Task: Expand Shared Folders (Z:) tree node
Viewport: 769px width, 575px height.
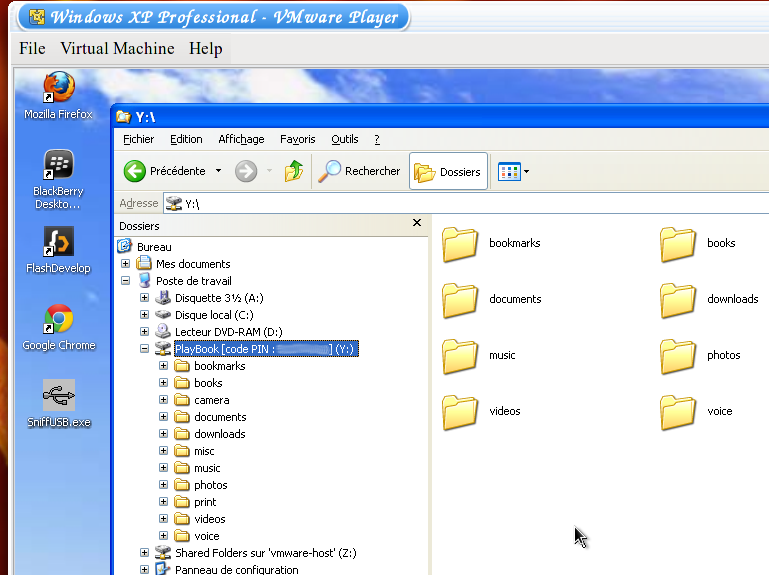Action: (x=144, y=553)
